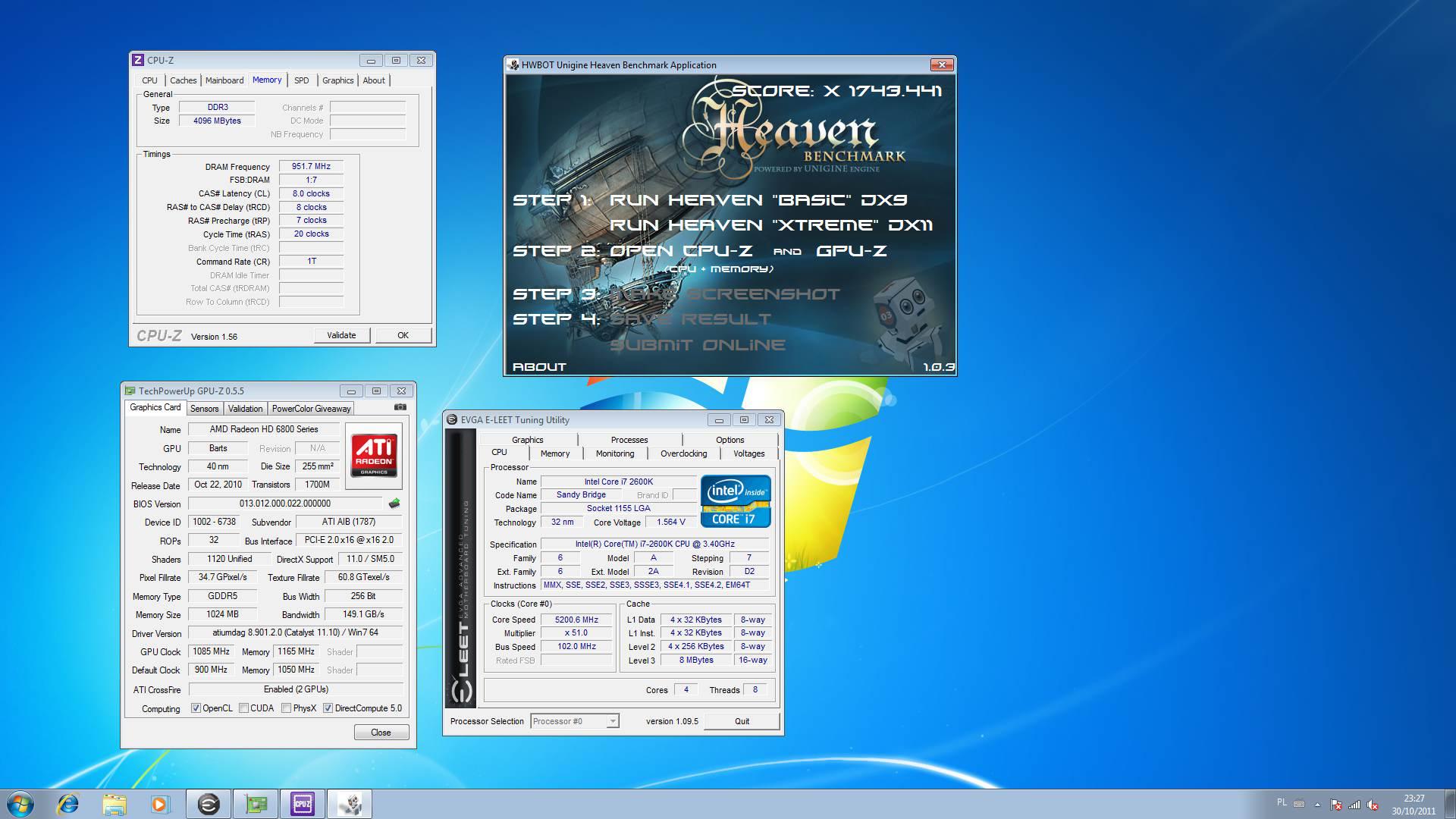
Task: Click the EVGA E-LEET title bar icon
Action: [452, 420]
